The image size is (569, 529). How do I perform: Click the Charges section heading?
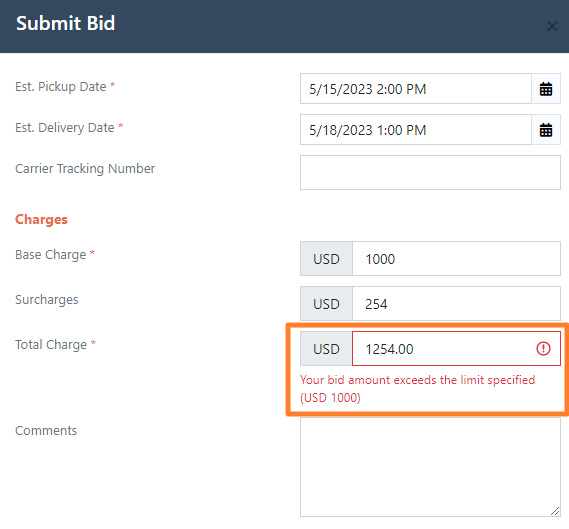point(41,220)
